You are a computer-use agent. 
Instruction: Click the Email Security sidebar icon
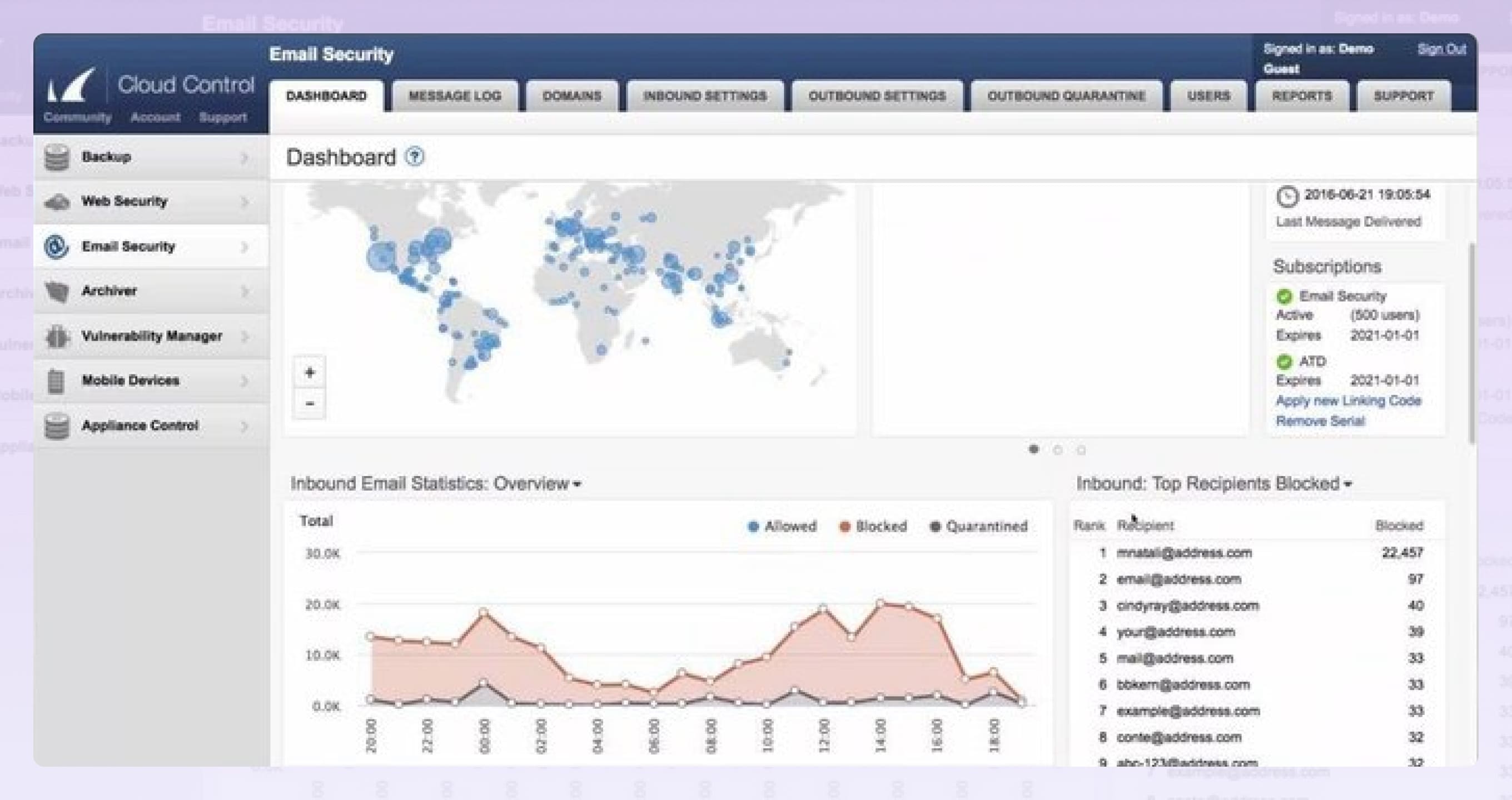(56, 246)
